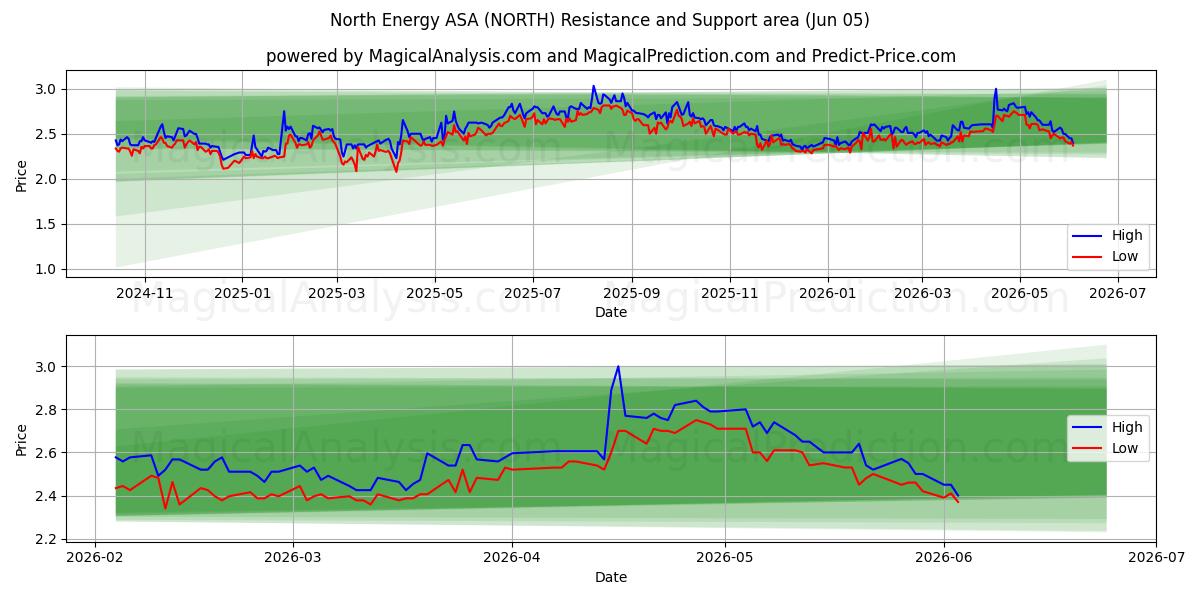Click the '2026-02' x-axis label in bottom chart
Image resolution: width=1200 pixels, height=600 pixels.
pyautogui.click(x=94, y=558)
